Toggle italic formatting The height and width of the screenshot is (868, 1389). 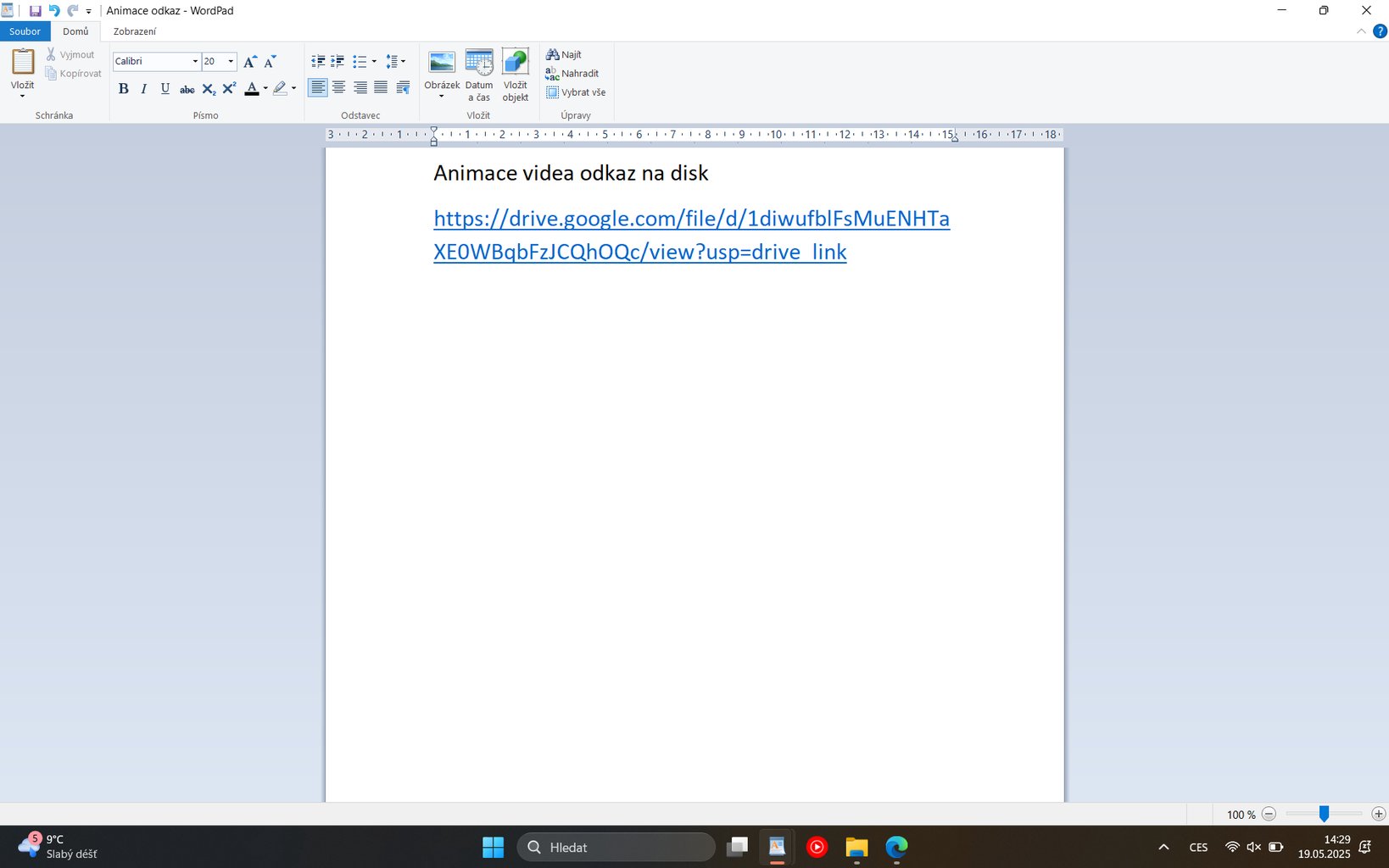pyautogui.click(x=144, y=89)
